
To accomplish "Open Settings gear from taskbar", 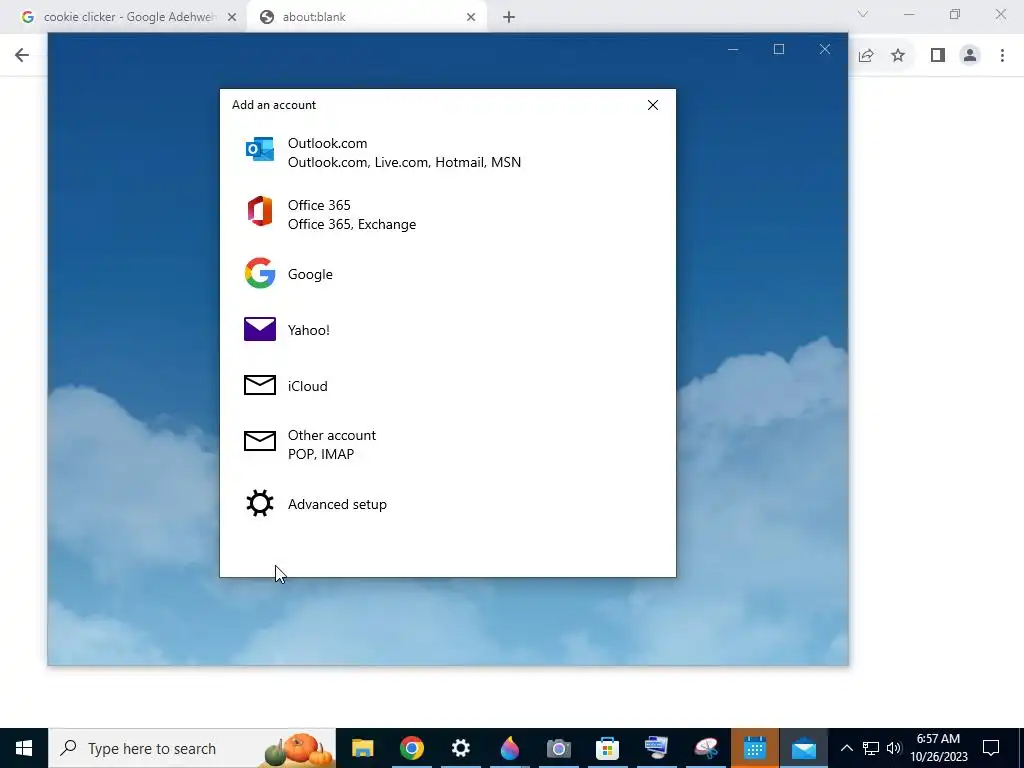I will (x=460, y=748).
